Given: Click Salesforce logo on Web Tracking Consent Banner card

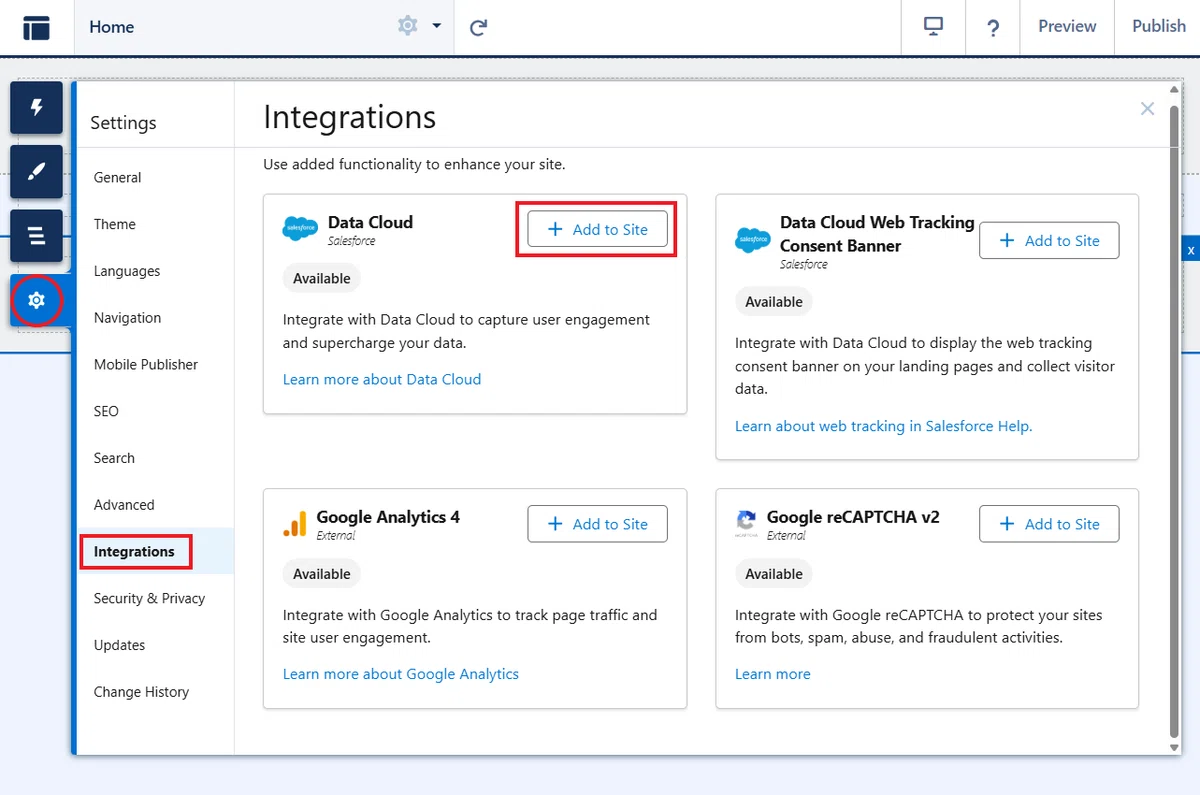Looking at the screenshot, I should click(753, 240).
